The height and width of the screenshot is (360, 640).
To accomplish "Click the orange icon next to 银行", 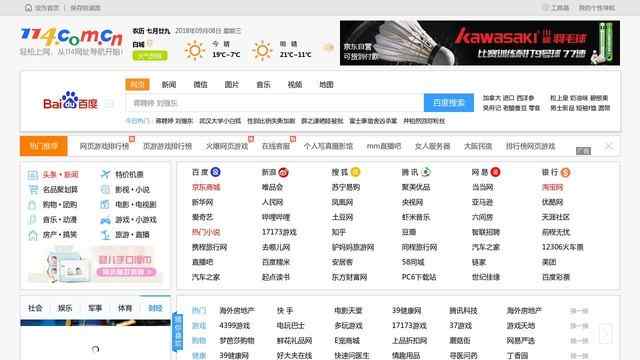I will tap(565, 173).
